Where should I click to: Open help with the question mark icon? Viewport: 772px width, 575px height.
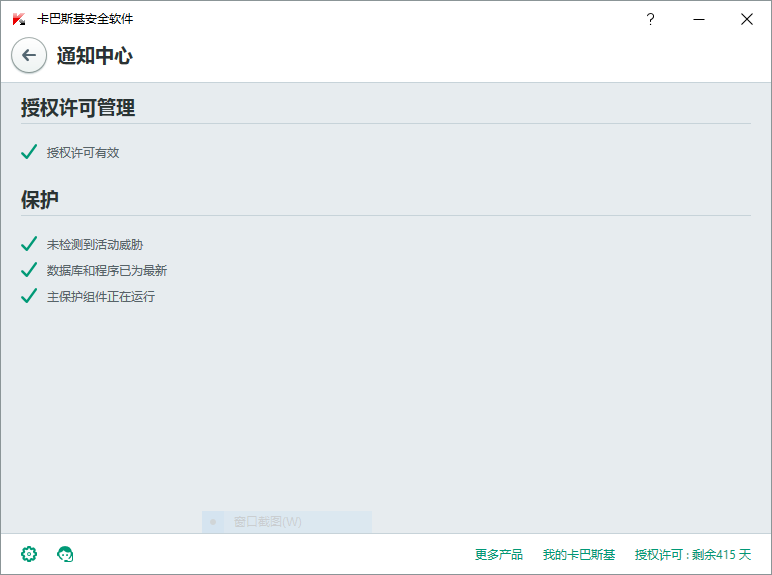point(650,19)
